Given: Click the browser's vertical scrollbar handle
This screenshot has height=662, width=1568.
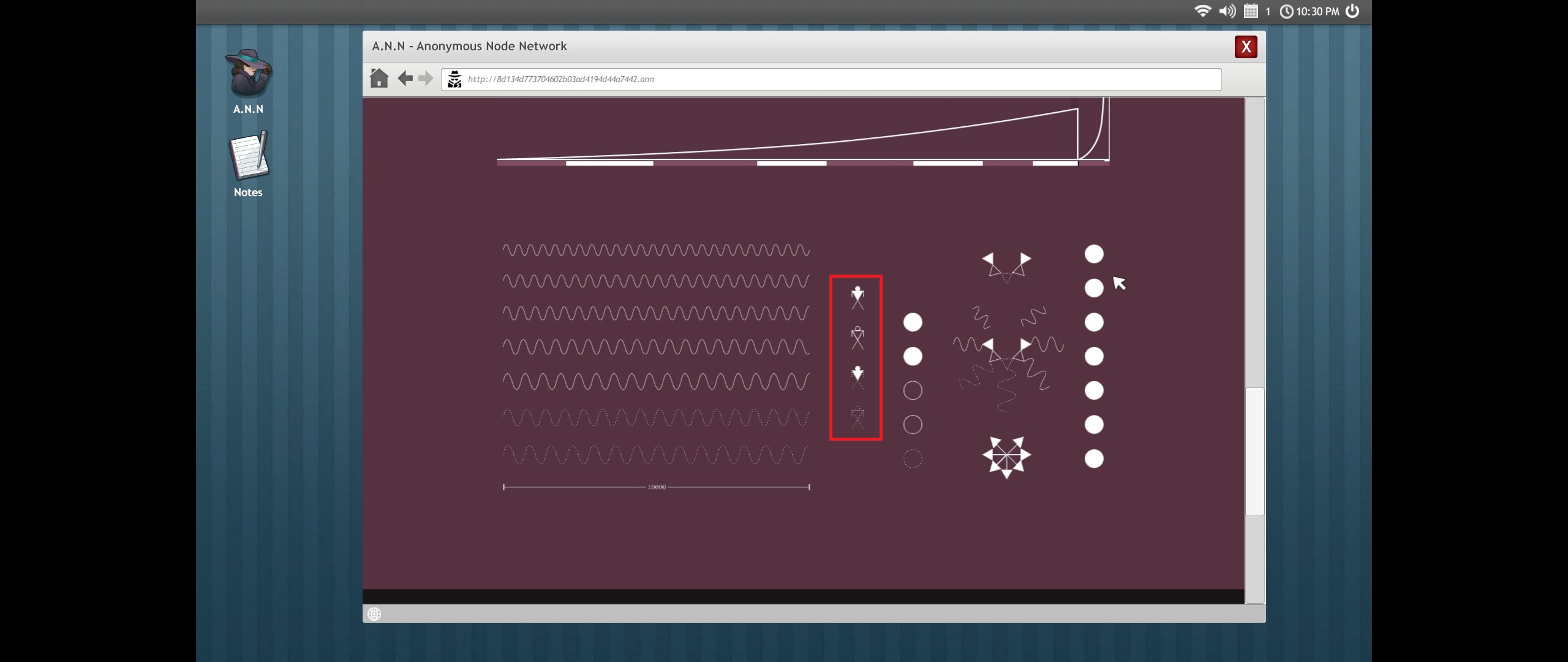Looking at the screenshot, I should [x=1255, y=451].
